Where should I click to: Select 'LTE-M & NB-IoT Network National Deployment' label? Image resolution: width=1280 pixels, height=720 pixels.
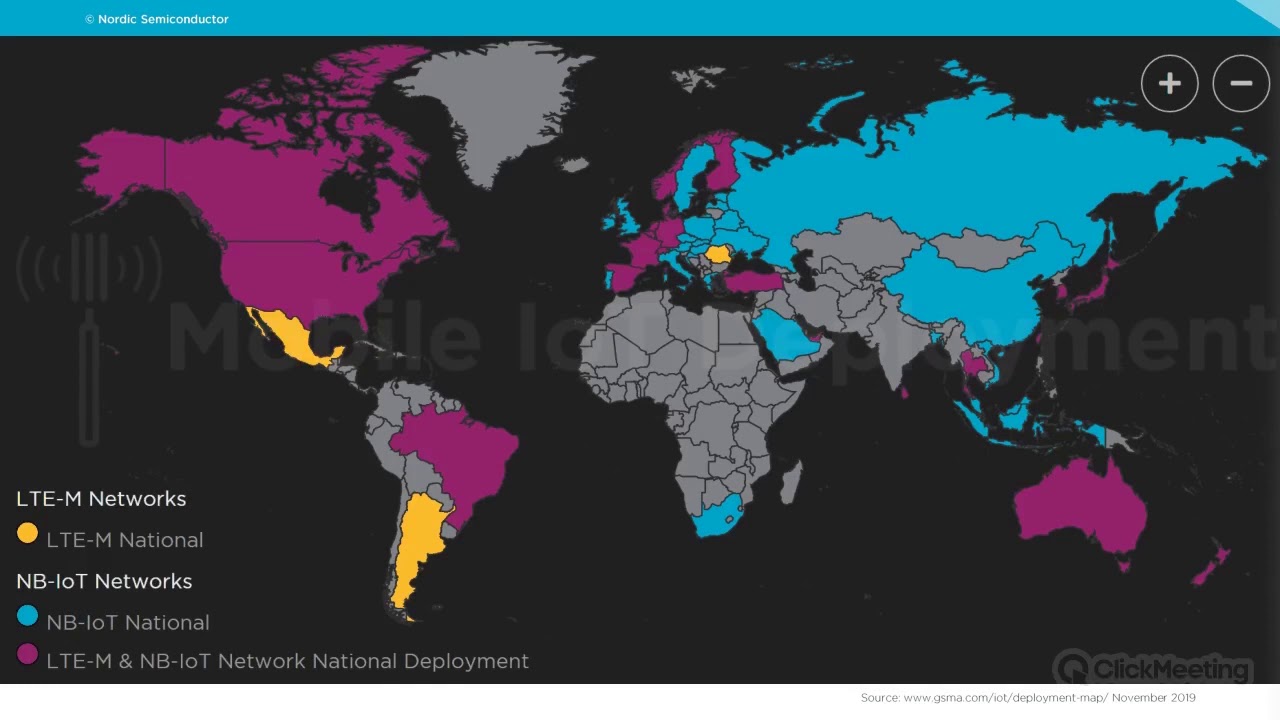(x=288, y=661)
